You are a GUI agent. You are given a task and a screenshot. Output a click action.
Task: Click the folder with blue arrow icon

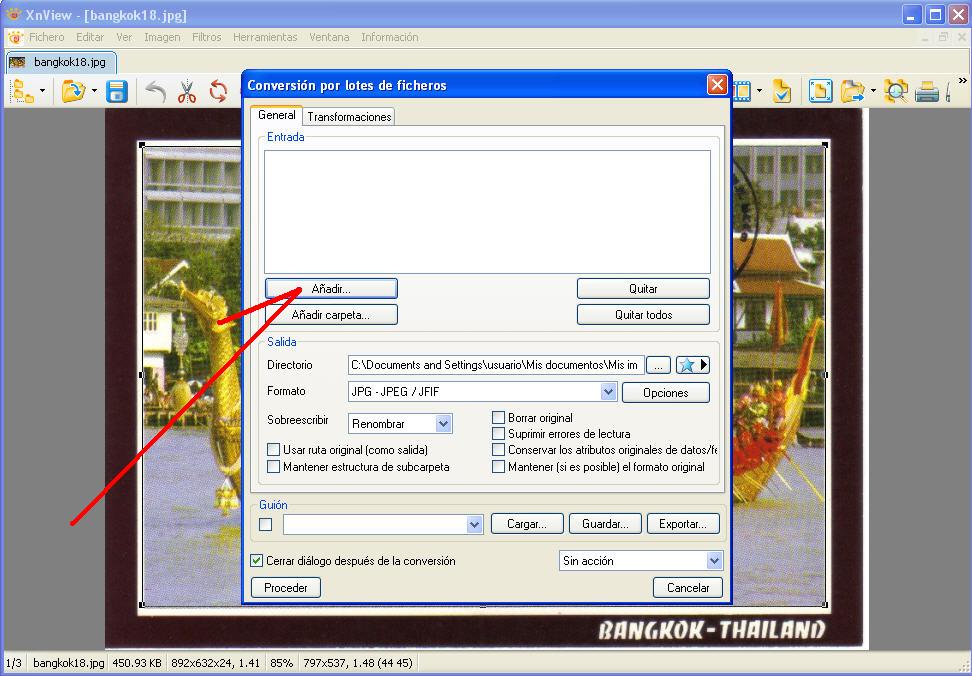tap(853, 91)
